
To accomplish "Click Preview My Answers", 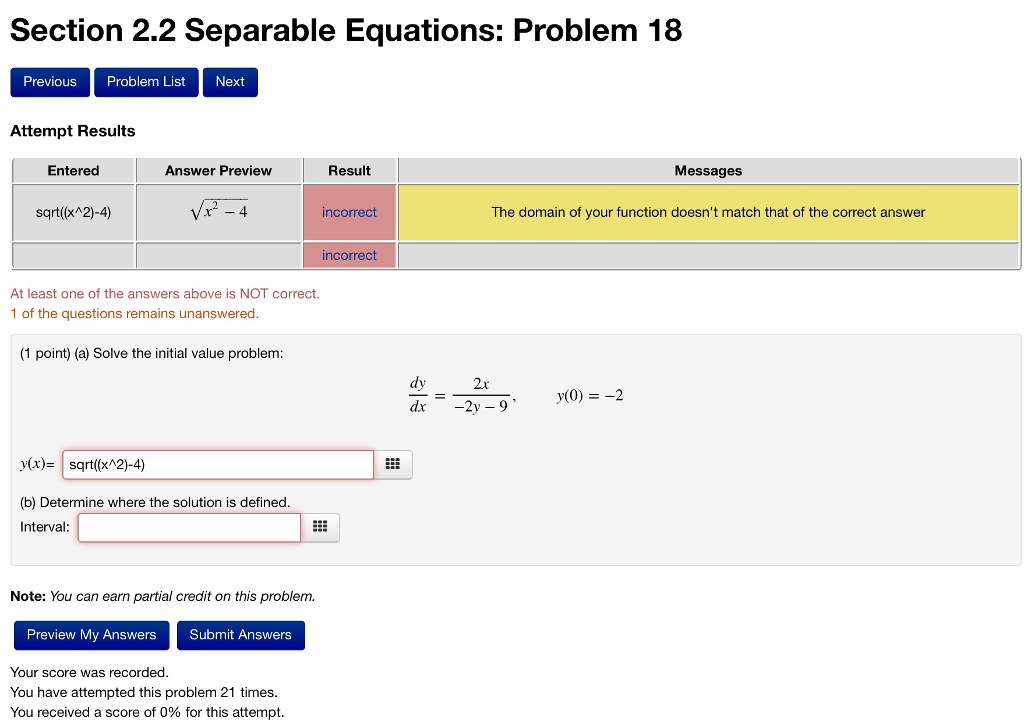I will click(91, 635).
